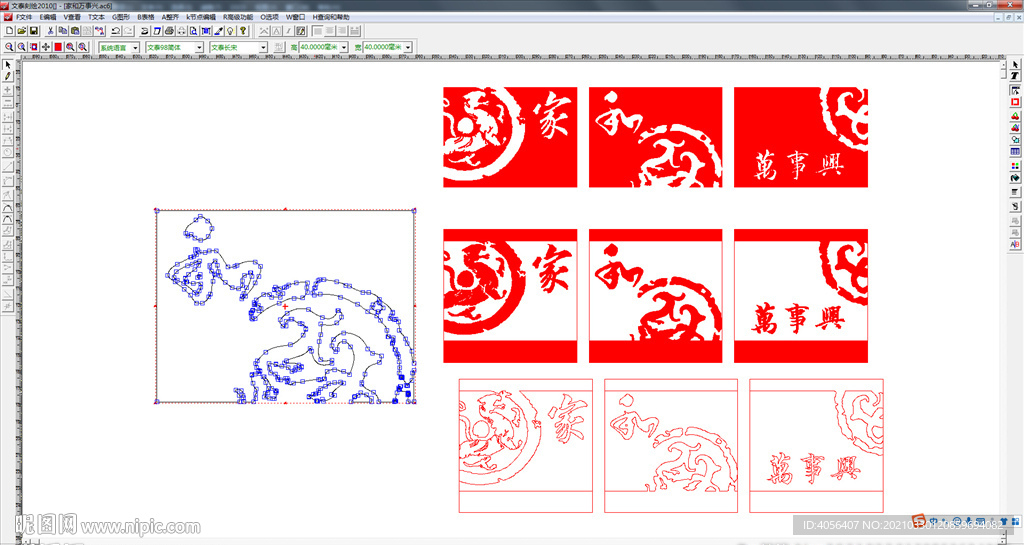Open the R高级功能 menu
Image resolution: width=1024 pixels, height=545 pixels.
pyautogui.click(x=238, y=17)
